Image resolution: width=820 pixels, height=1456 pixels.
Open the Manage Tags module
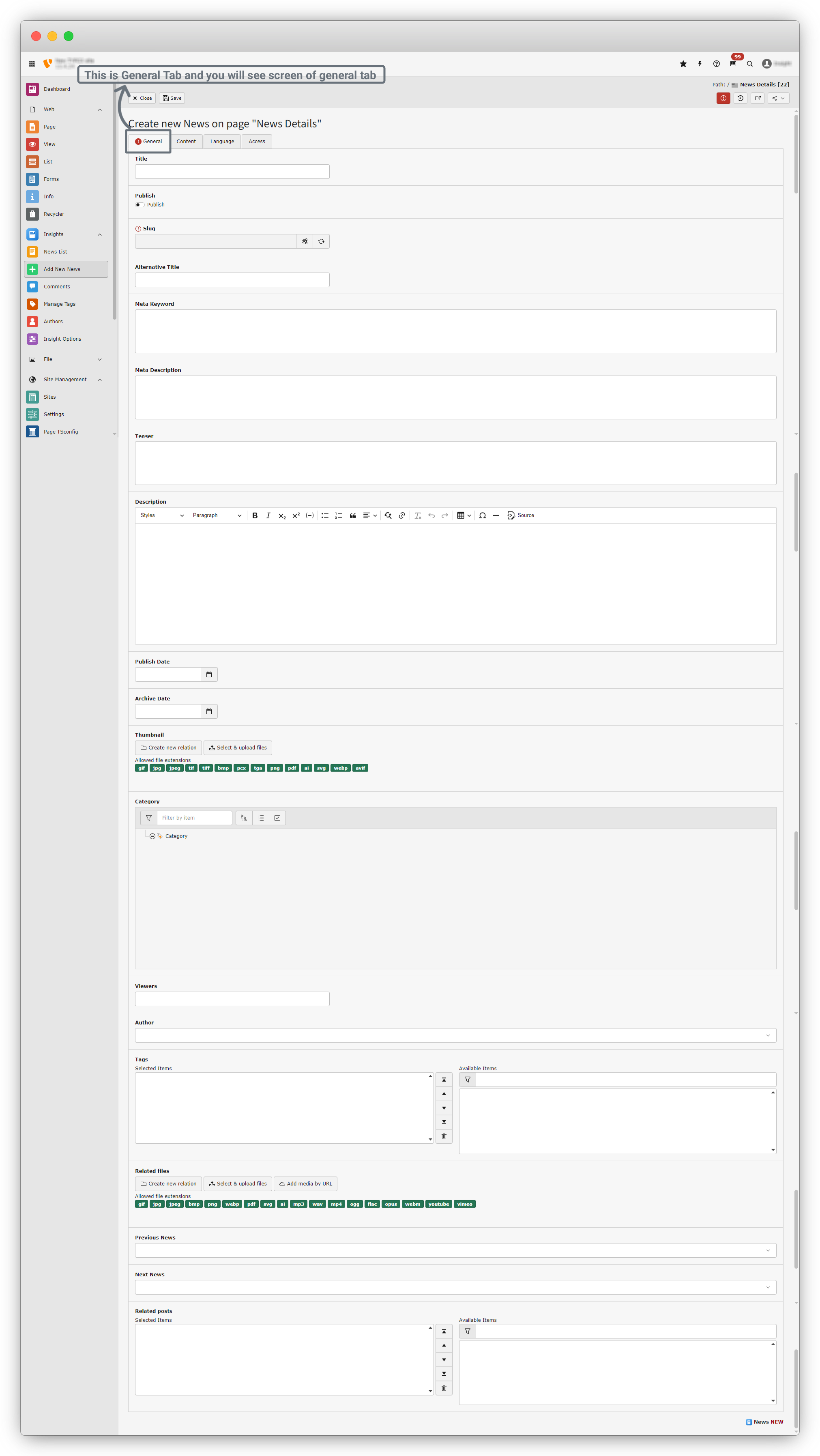59,304
